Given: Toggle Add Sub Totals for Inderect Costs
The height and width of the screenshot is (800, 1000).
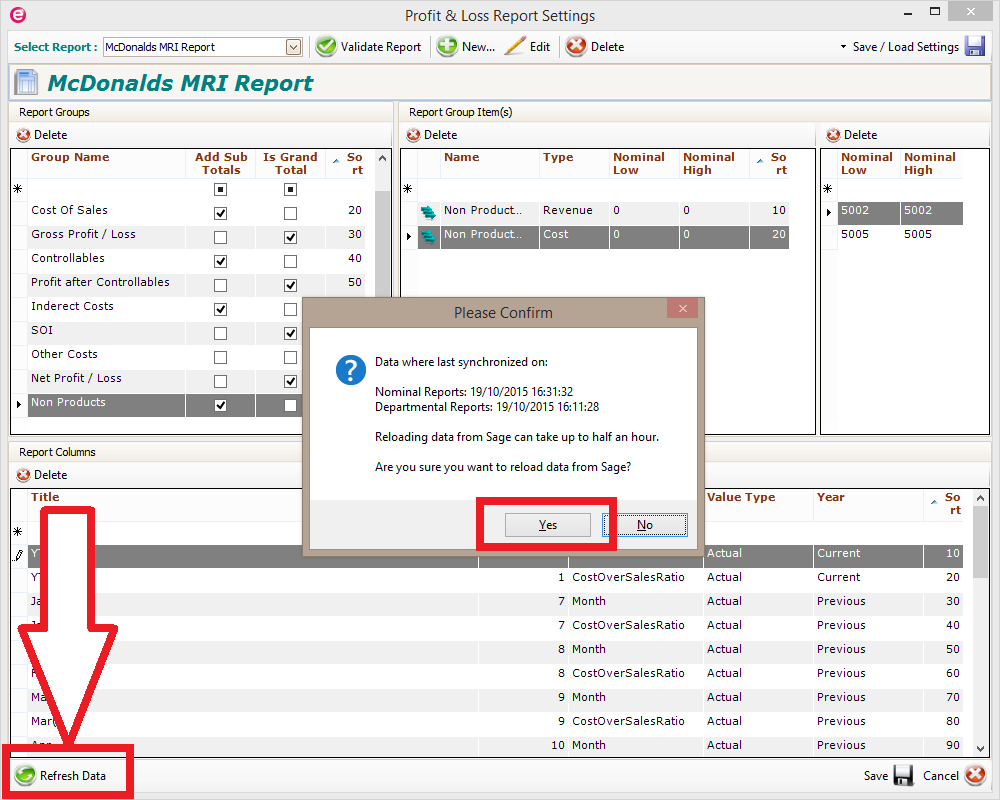Looking at the screenshot, I should point(220,309).
